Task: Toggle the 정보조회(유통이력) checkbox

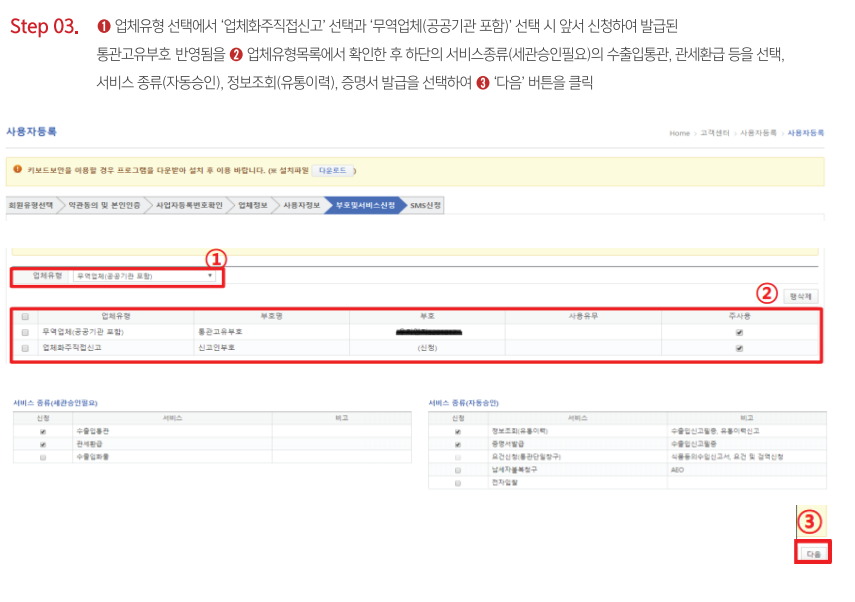Action: 458,431
